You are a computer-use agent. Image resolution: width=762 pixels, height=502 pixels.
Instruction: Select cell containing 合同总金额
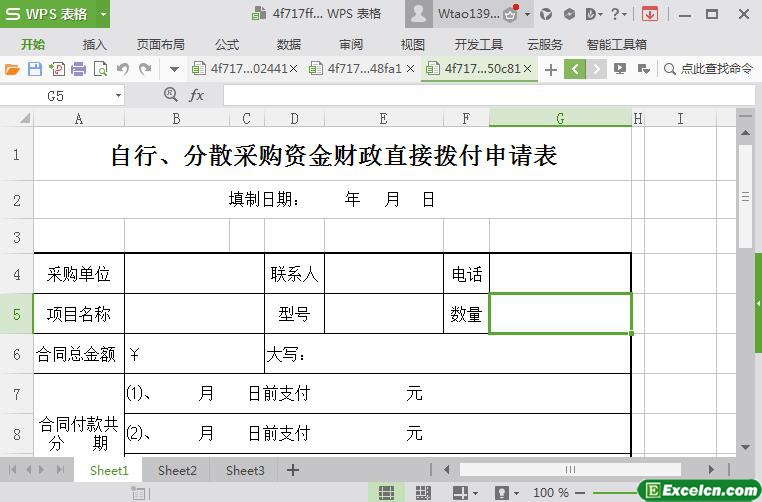point(79,354)
